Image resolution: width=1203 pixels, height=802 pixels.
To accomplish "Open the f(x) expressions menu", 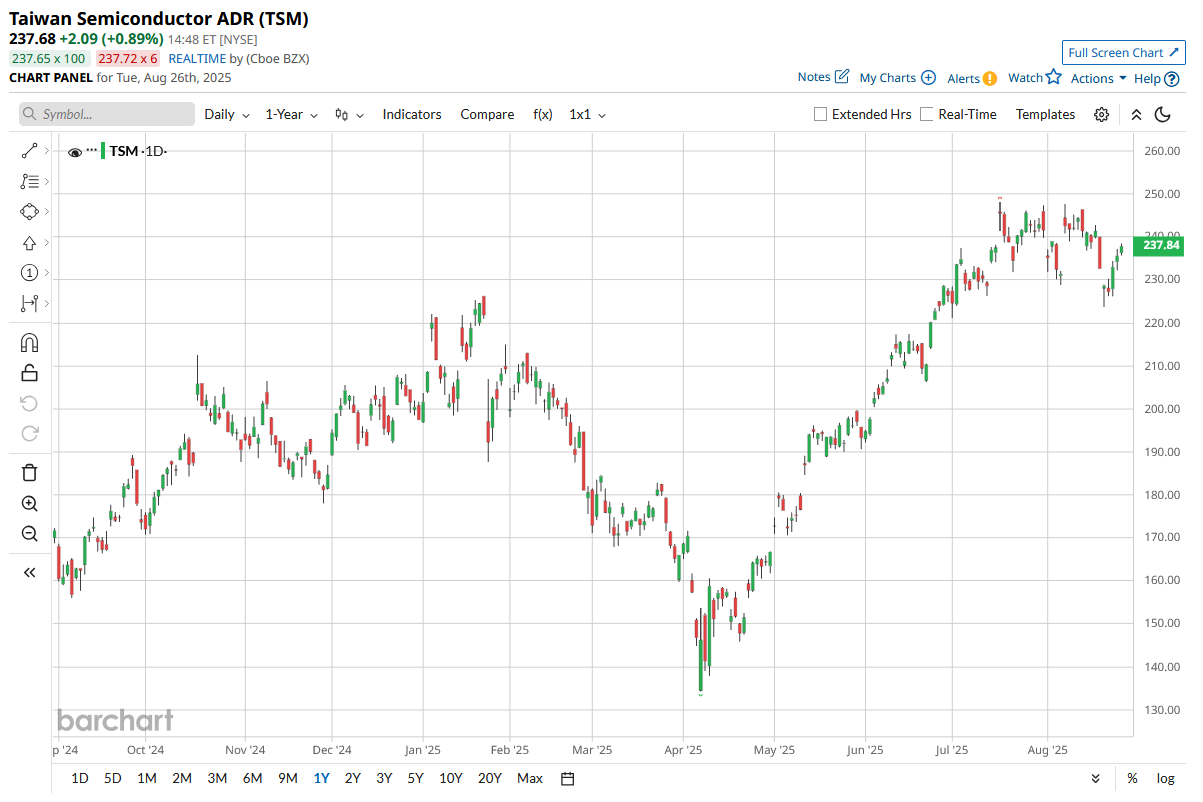I will click(x=543, y=114).
